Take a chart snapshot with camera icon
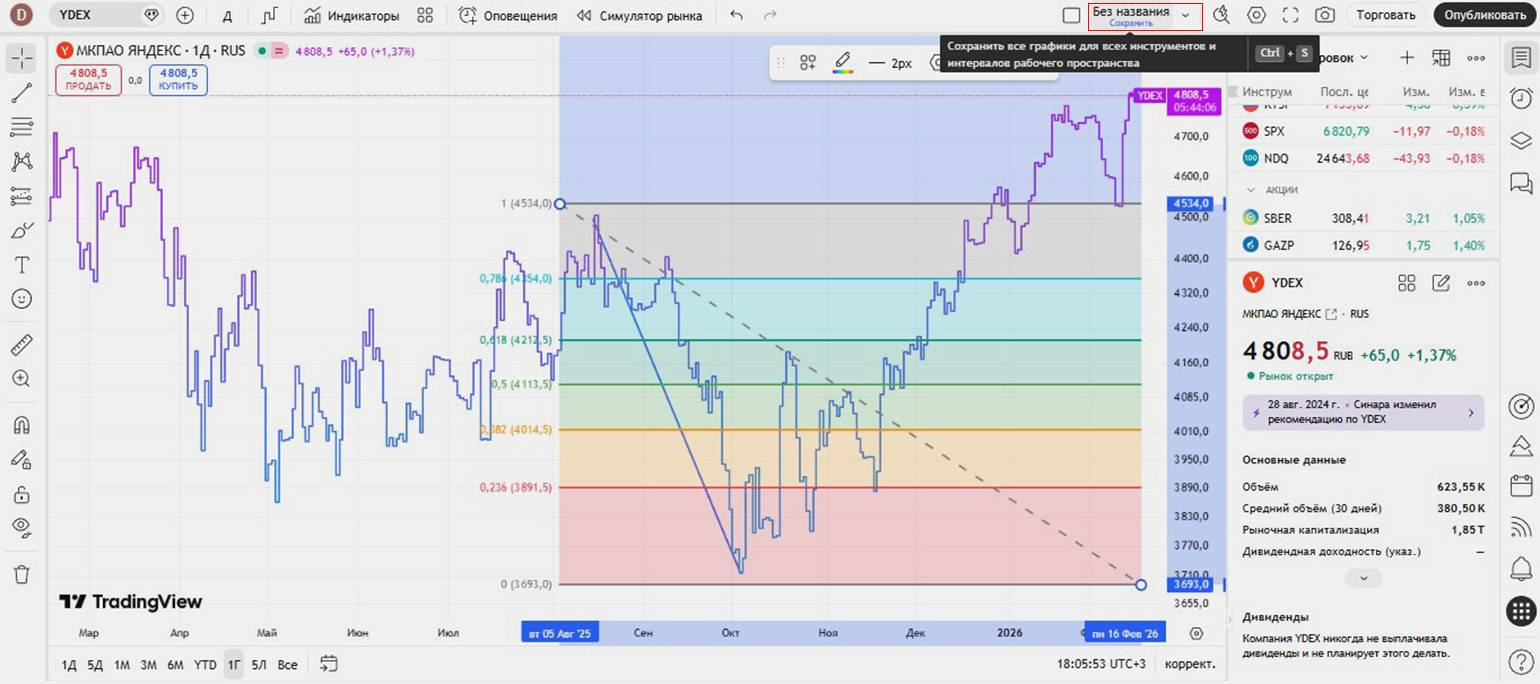 click(x=1325, y=15)
